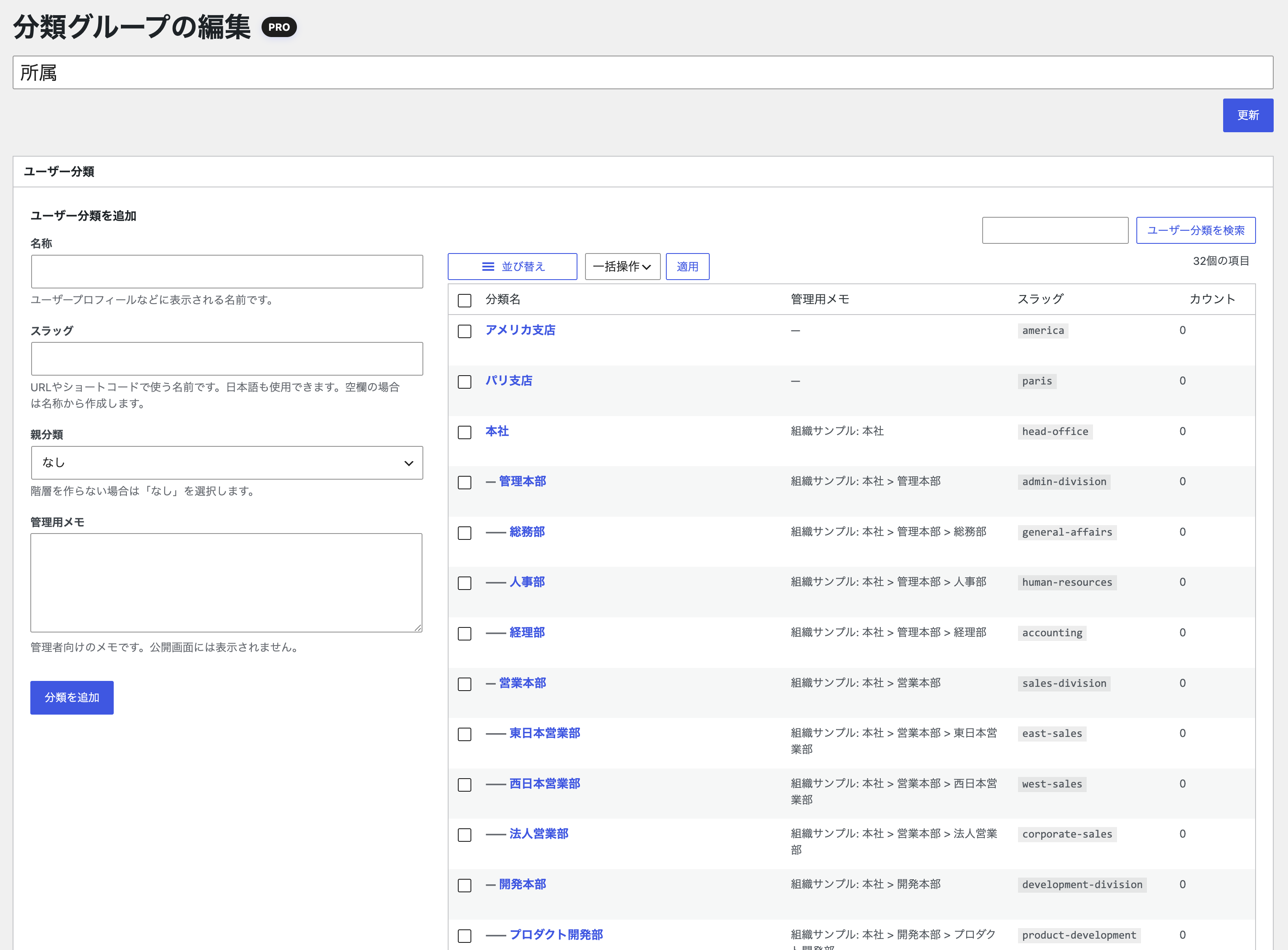Check the 経理部 row checkbox
This screenshot has width=1288, height=950.
pyautogui.click(x=465, y=634)
